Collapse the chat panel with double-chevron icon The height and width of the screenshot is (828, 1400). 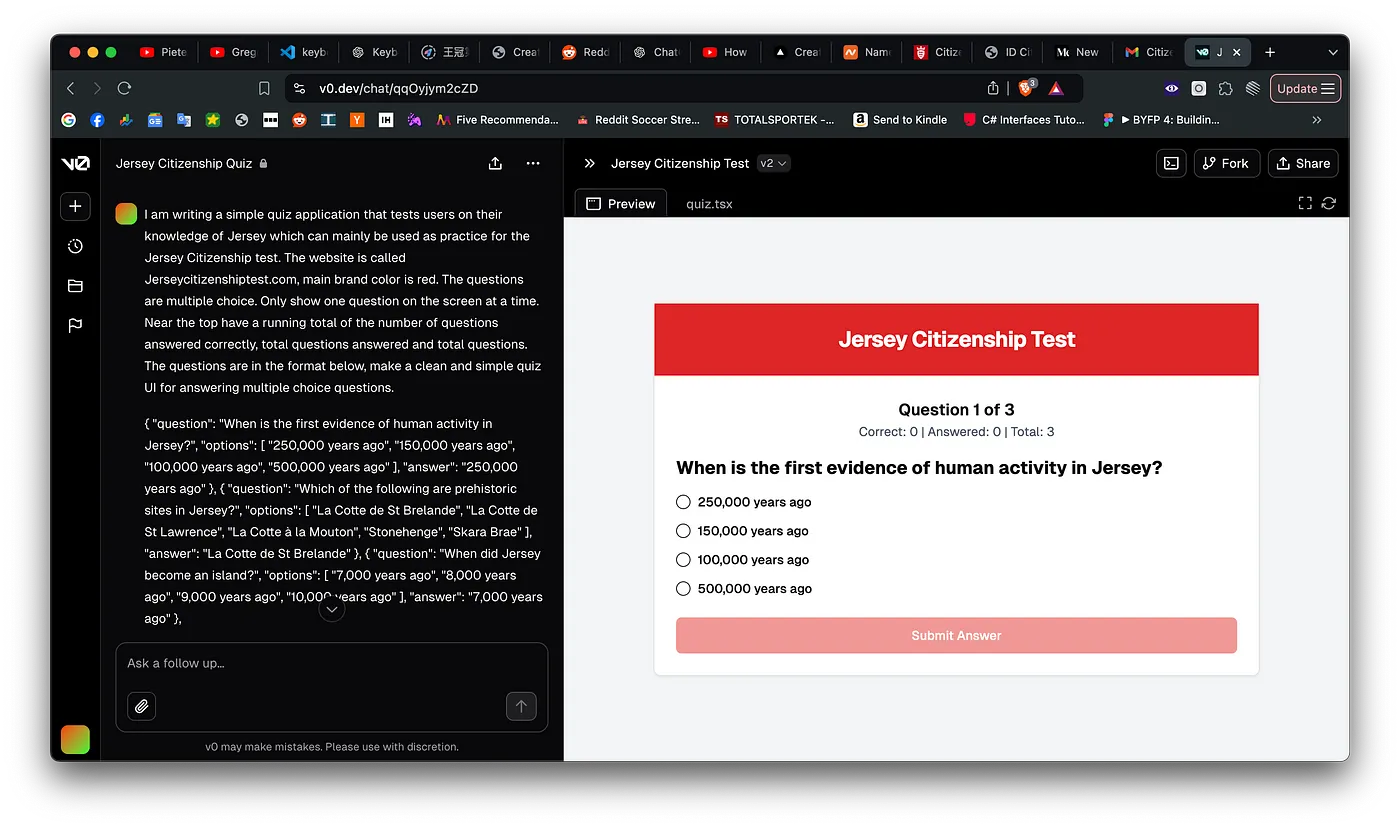590,163
